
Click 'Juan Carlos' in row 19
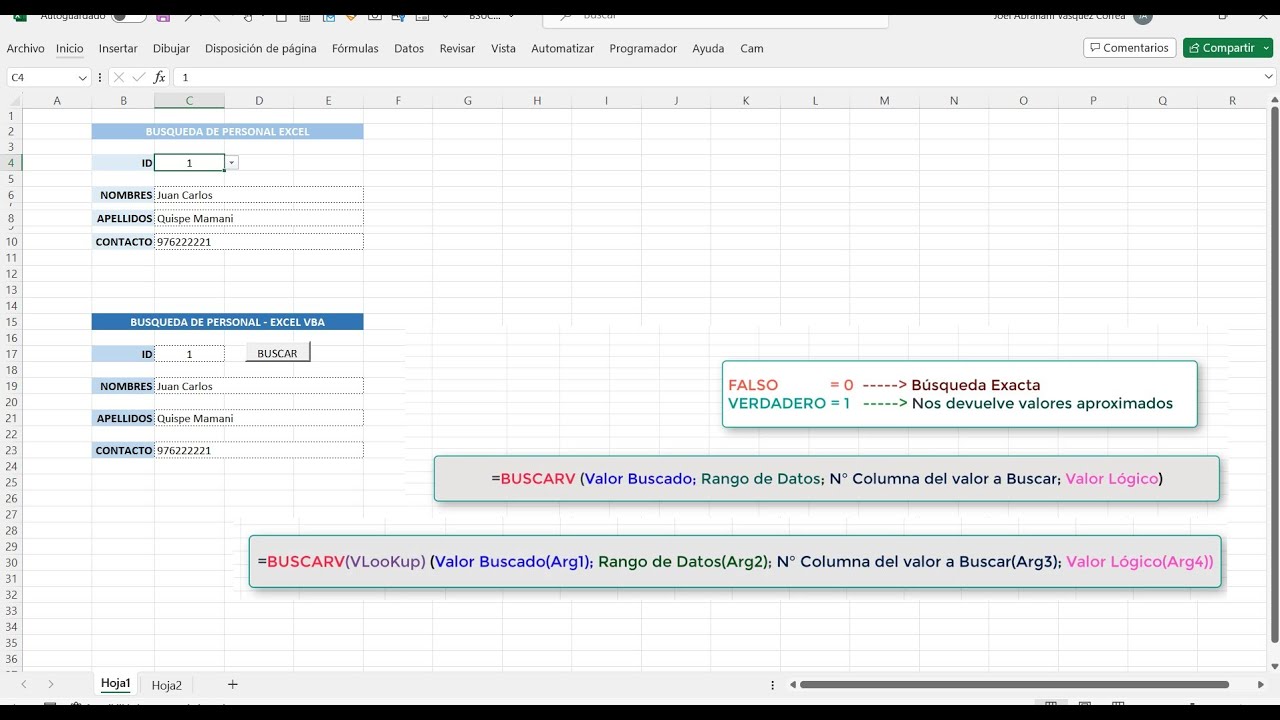pyautogui.click(x=185, y=386)
